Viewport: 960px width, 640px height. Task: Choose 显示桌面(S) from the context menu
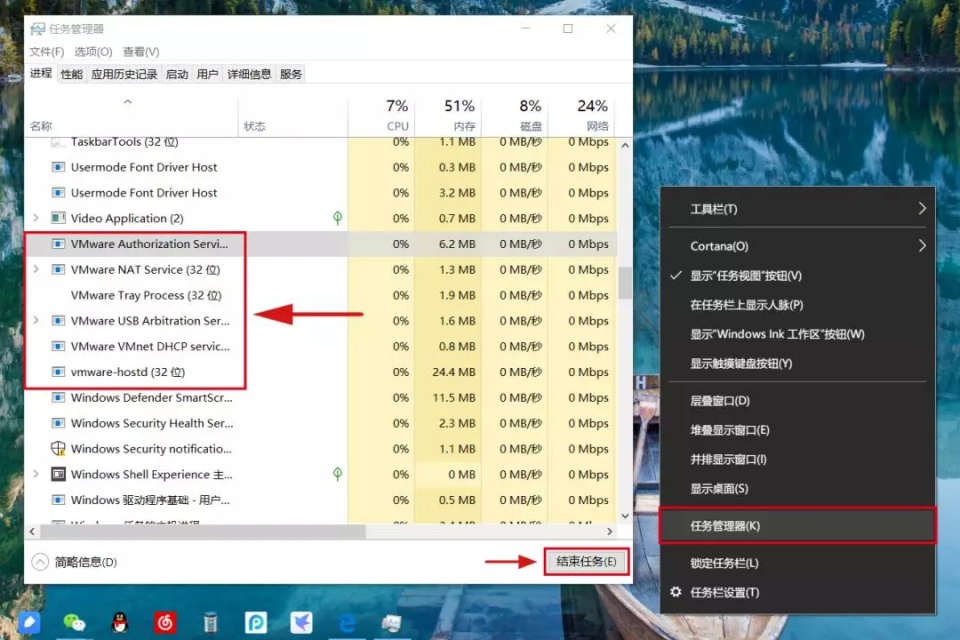(x=798, y=489)
